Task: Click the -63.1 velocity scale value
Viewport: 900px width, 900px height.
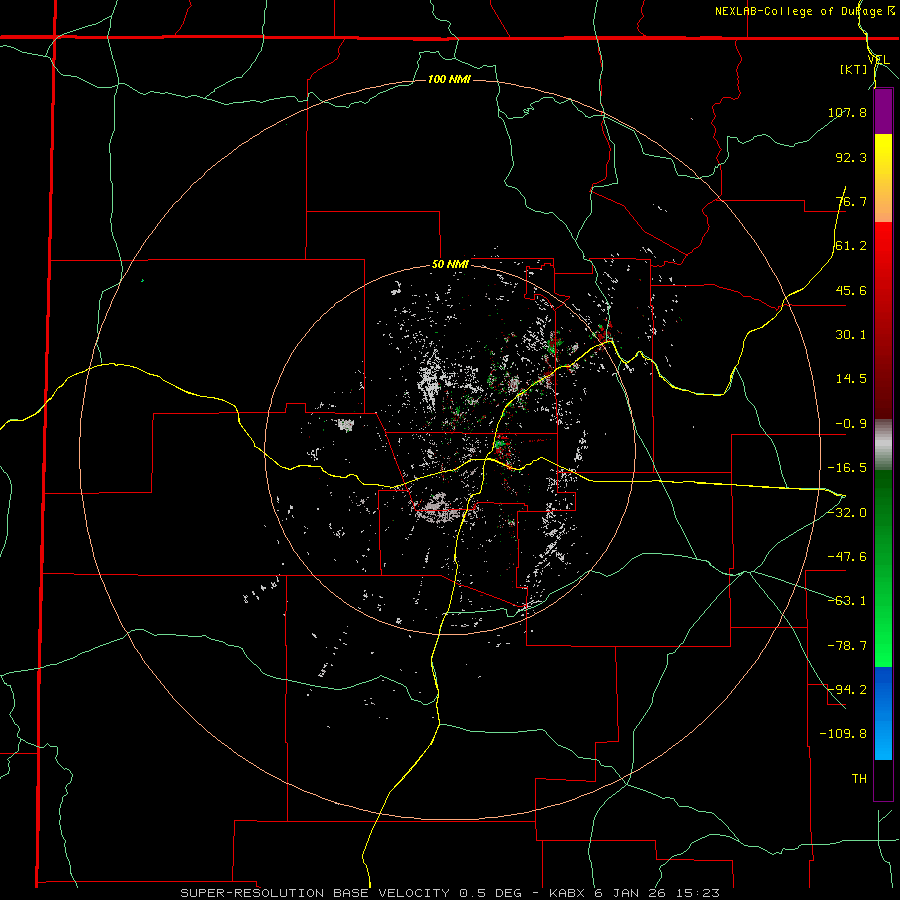Action: pos(847,601)
